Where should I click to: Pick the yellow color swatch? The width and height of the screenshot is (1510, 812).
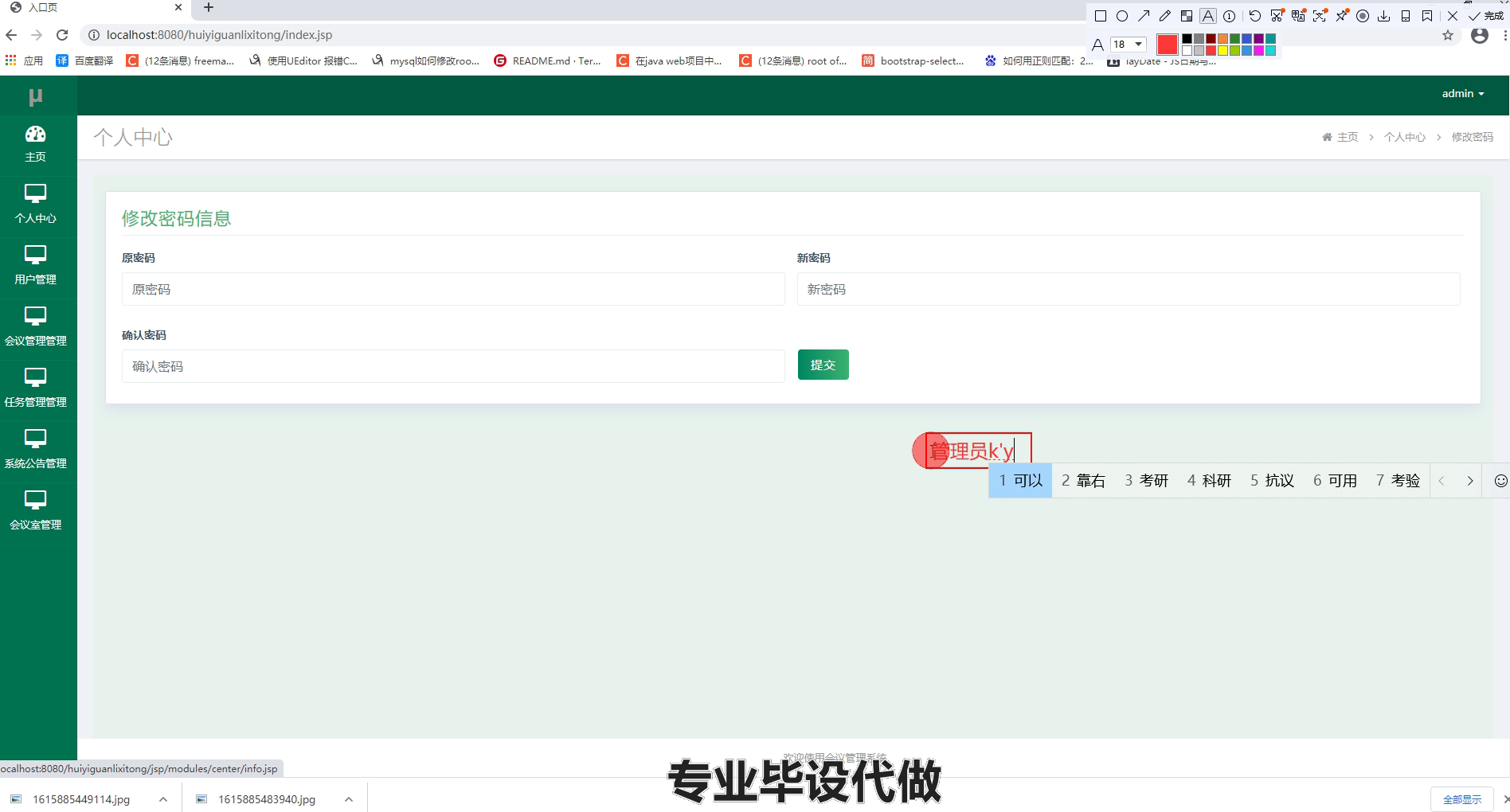click(x=1222, y=50)
